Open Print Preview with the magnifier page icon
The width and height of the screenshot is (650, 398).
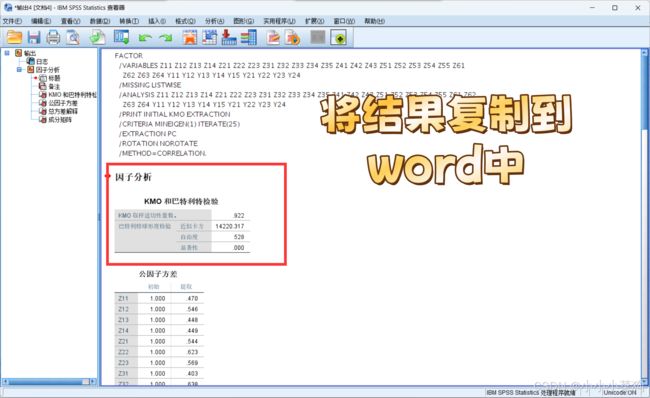click(73, 37)
